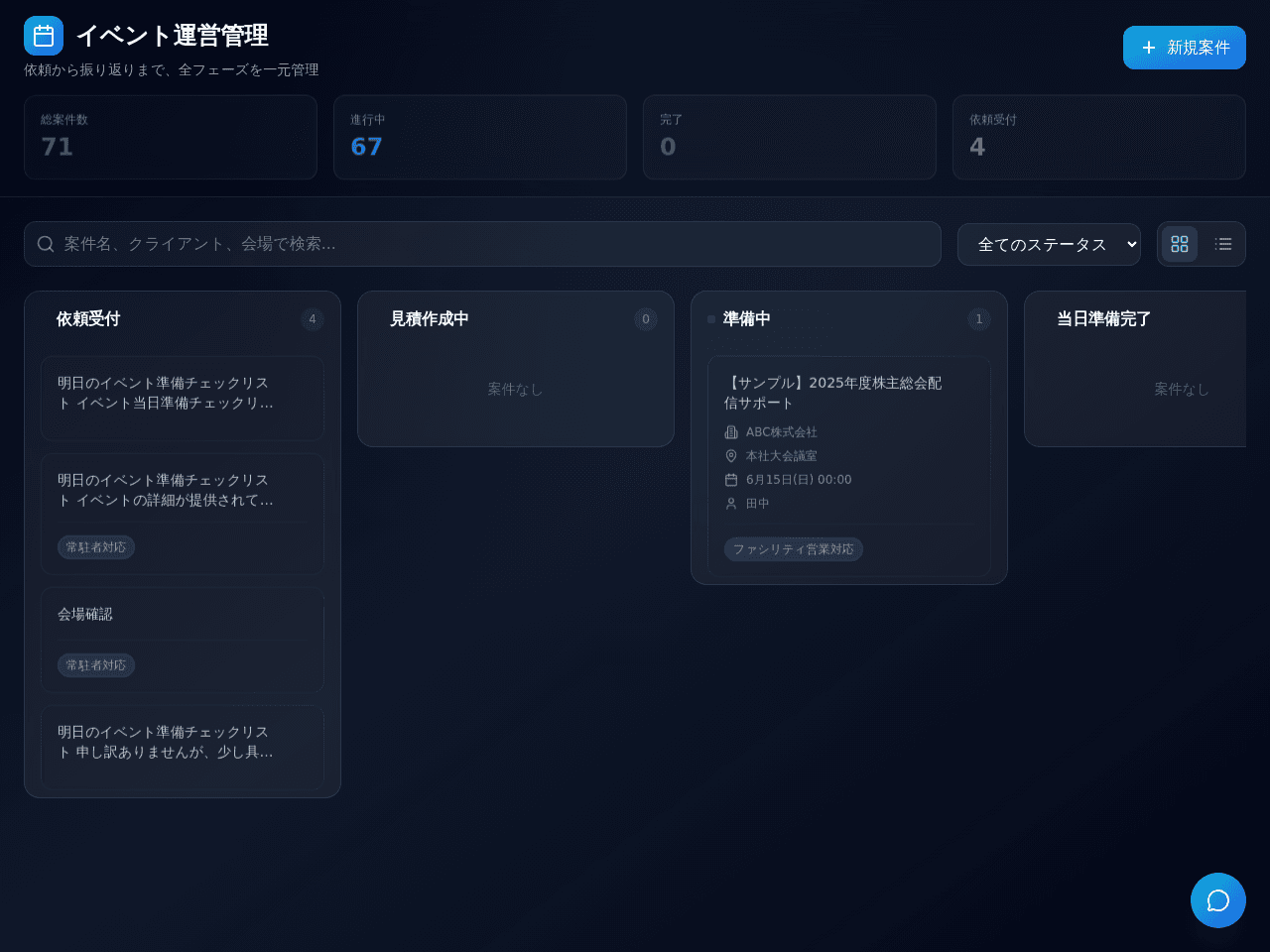Open the 会場確認 card
The width and height of the screenshot is (1270, 952).
(183, 640)
